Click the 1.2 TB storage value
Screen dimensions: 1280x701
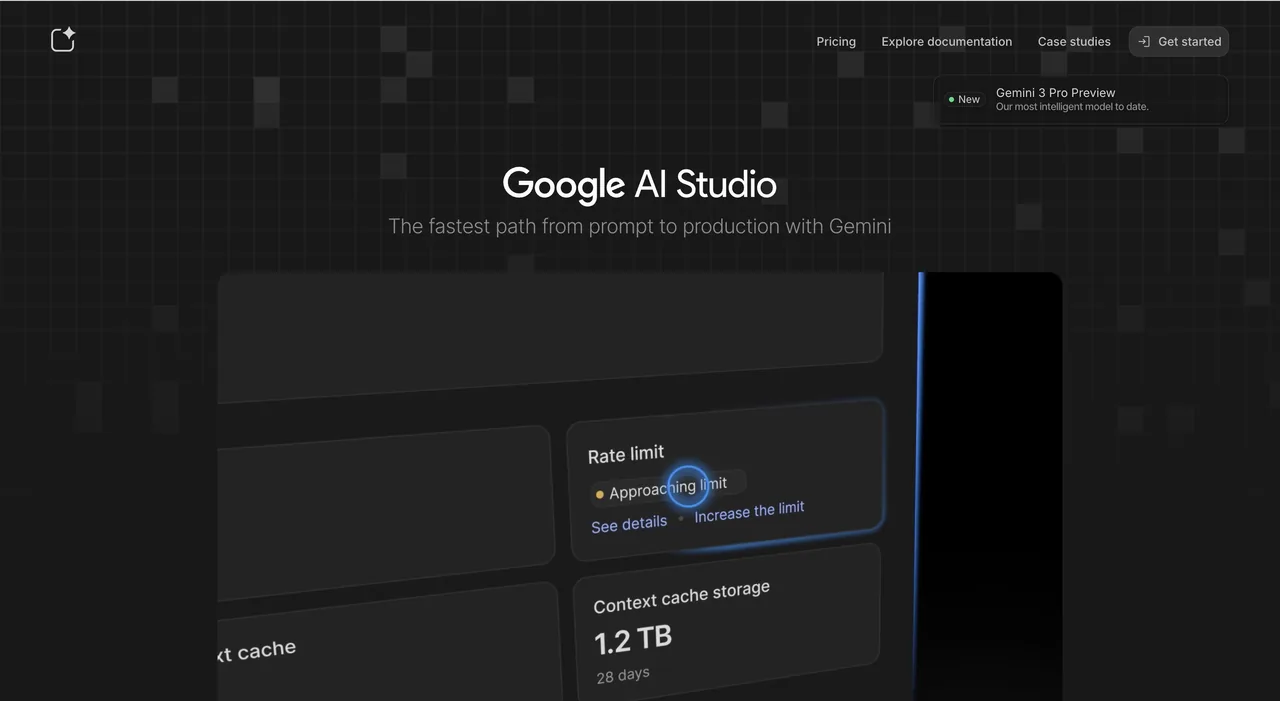tap(633, 639)
